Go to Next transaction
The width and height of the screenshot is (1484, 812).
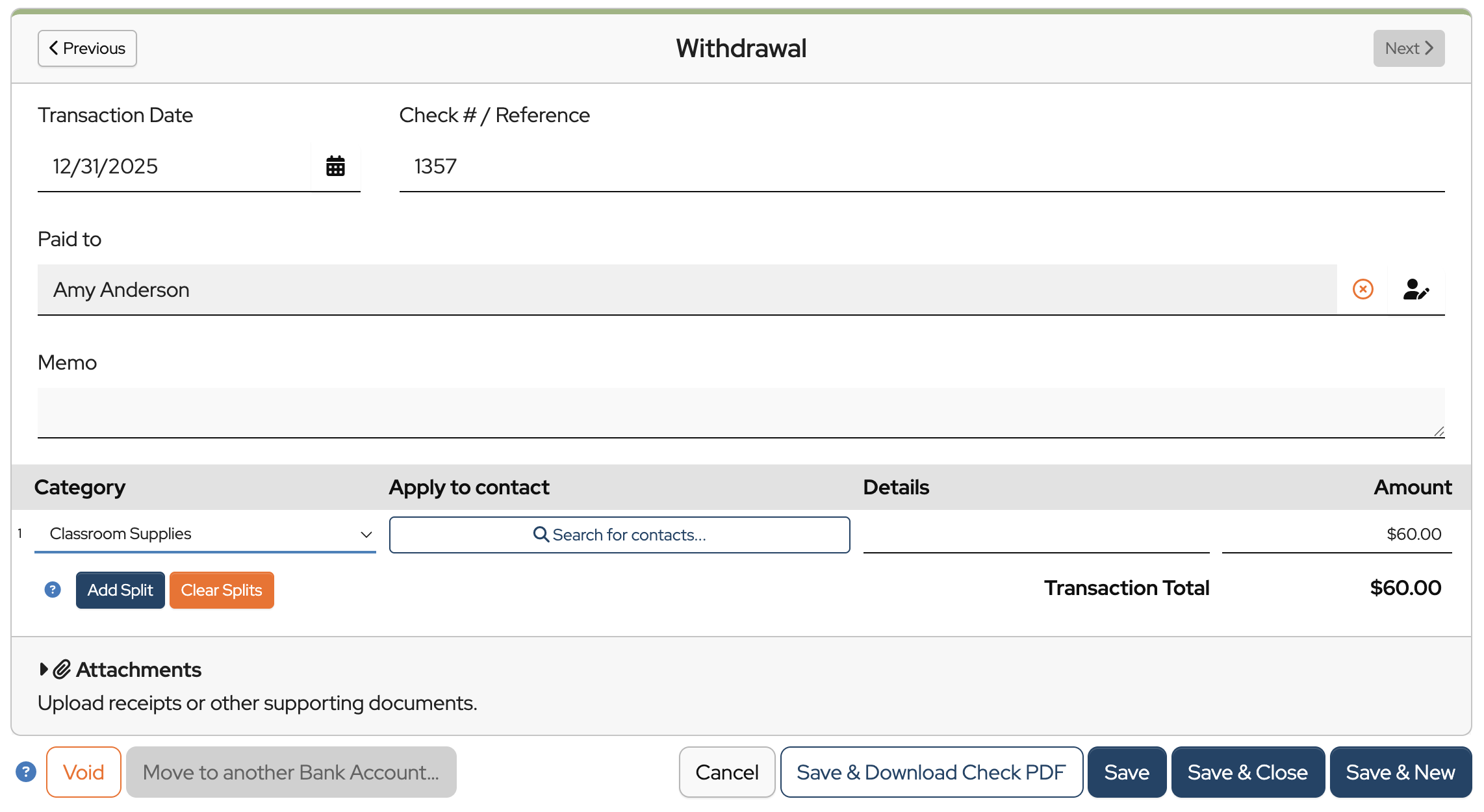pyautogui.click(x=1408, y=48)
